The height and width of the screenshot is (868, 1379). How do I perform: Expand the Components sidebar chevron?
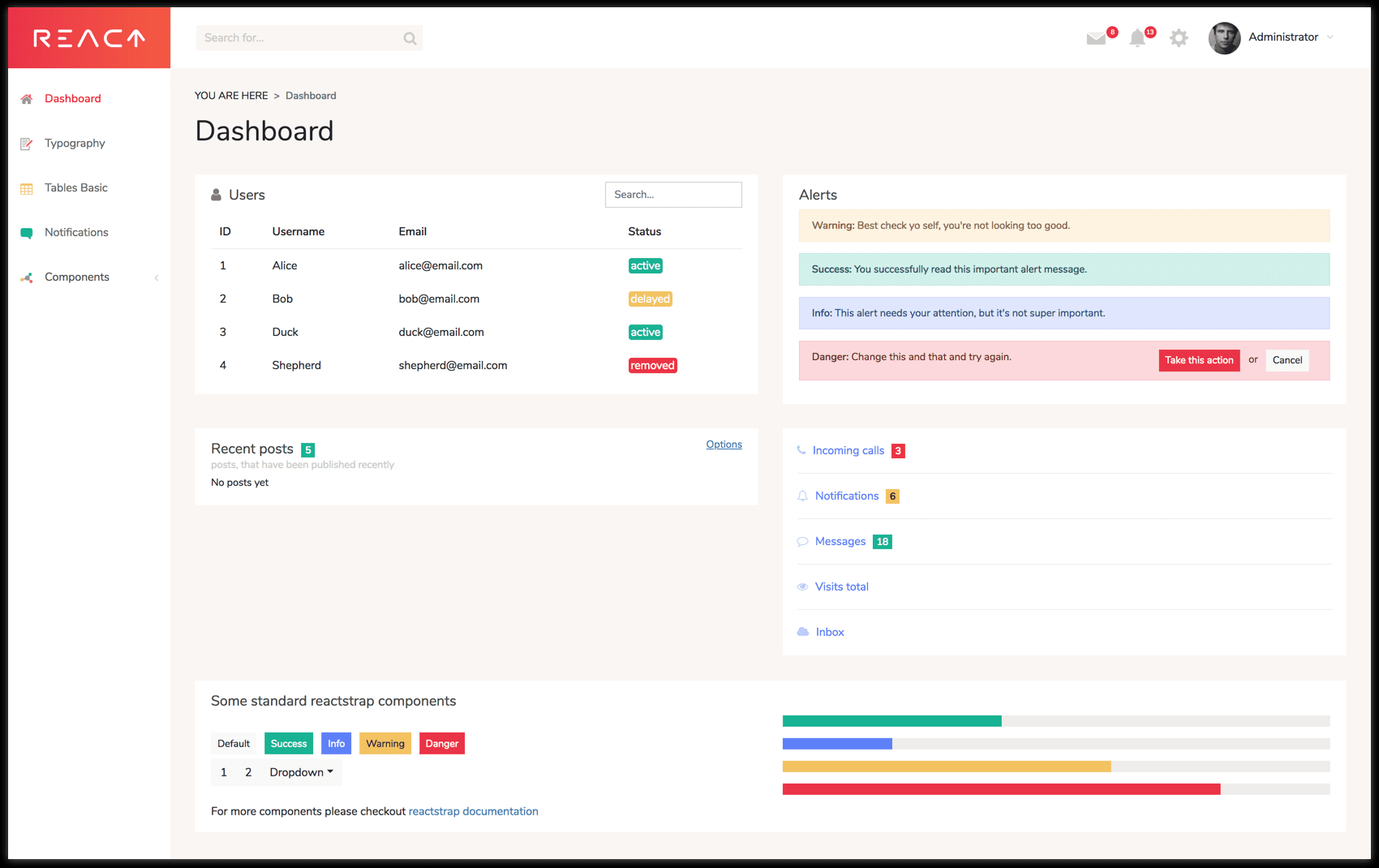[x=157, y=277]
